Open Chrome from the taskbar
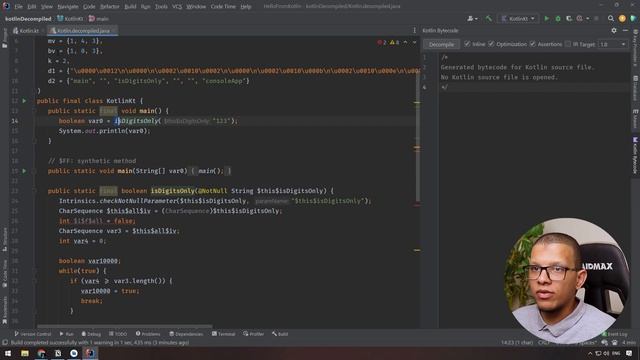Screen dimensions: 640x360 pos(41,353)
